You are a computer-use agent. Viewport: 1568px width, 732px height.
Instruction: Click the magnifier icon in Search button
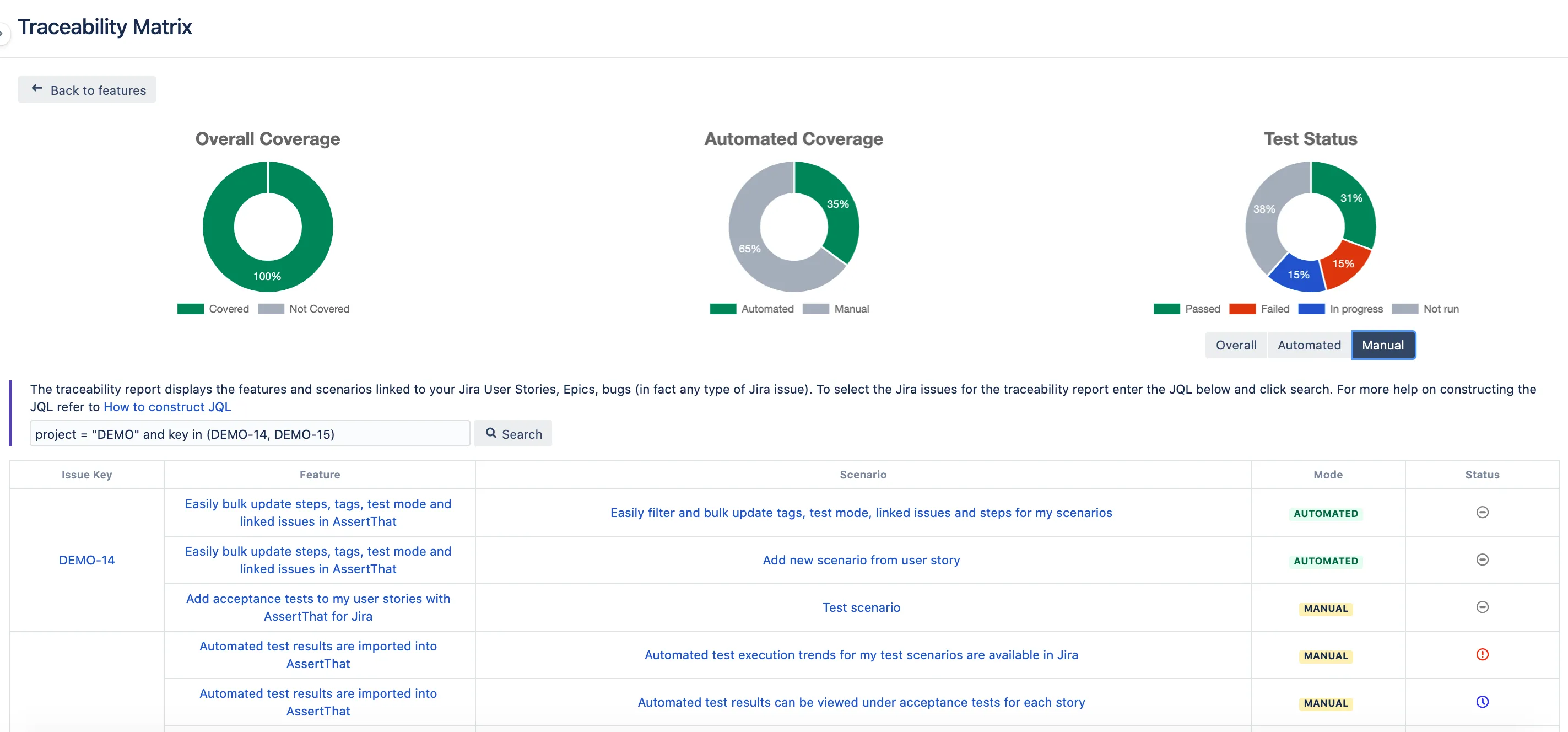(490, 433)
